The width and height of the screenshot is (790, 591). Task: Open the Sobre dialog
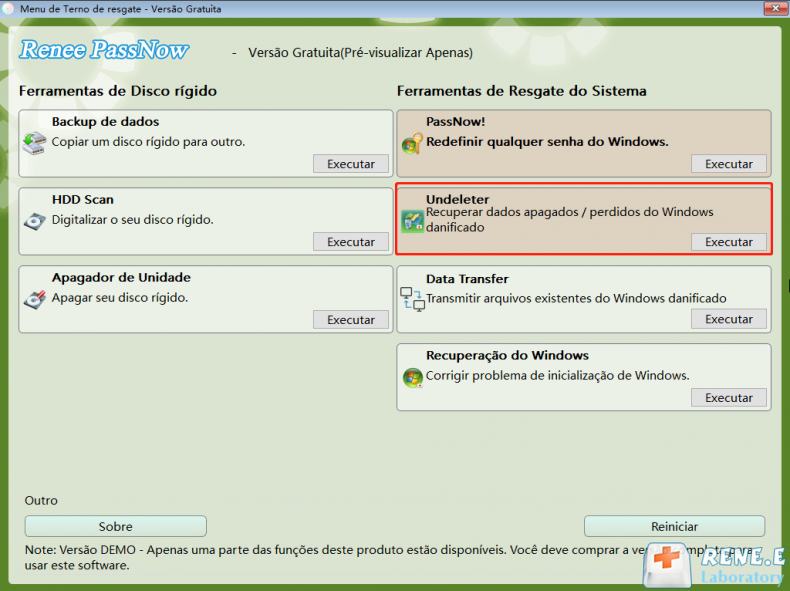click(x=115, y=526)
